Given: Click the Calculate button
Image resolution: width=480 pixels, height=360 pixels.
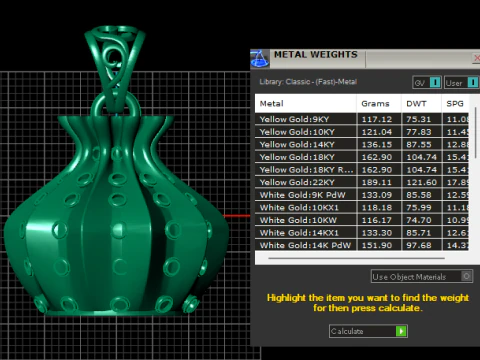Looking at the screenshot, I should (368, 331).
